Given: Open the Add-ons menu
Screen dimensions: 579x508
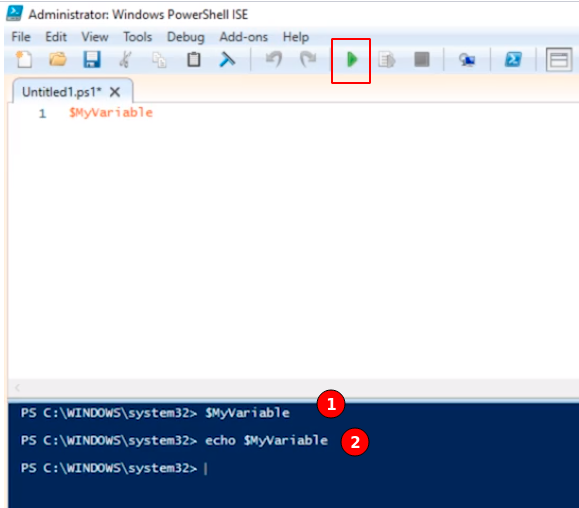Looking at the screenshot, I should coord(243,37).
